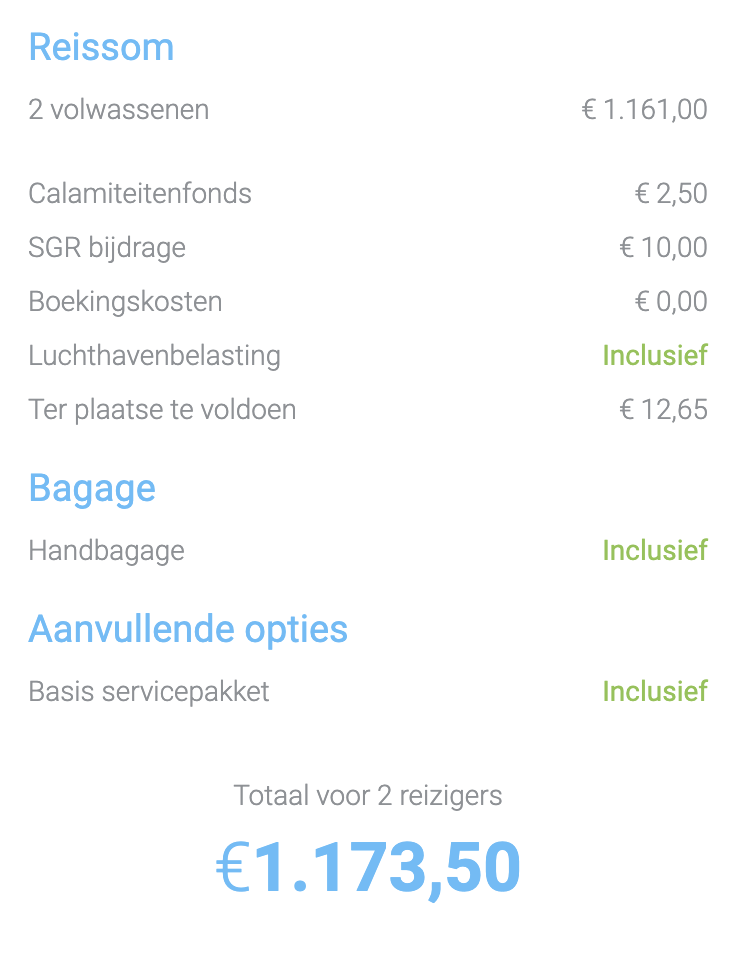738x964 pixels.
Task: Select the Basis servicepakket label
Action: 149,692
